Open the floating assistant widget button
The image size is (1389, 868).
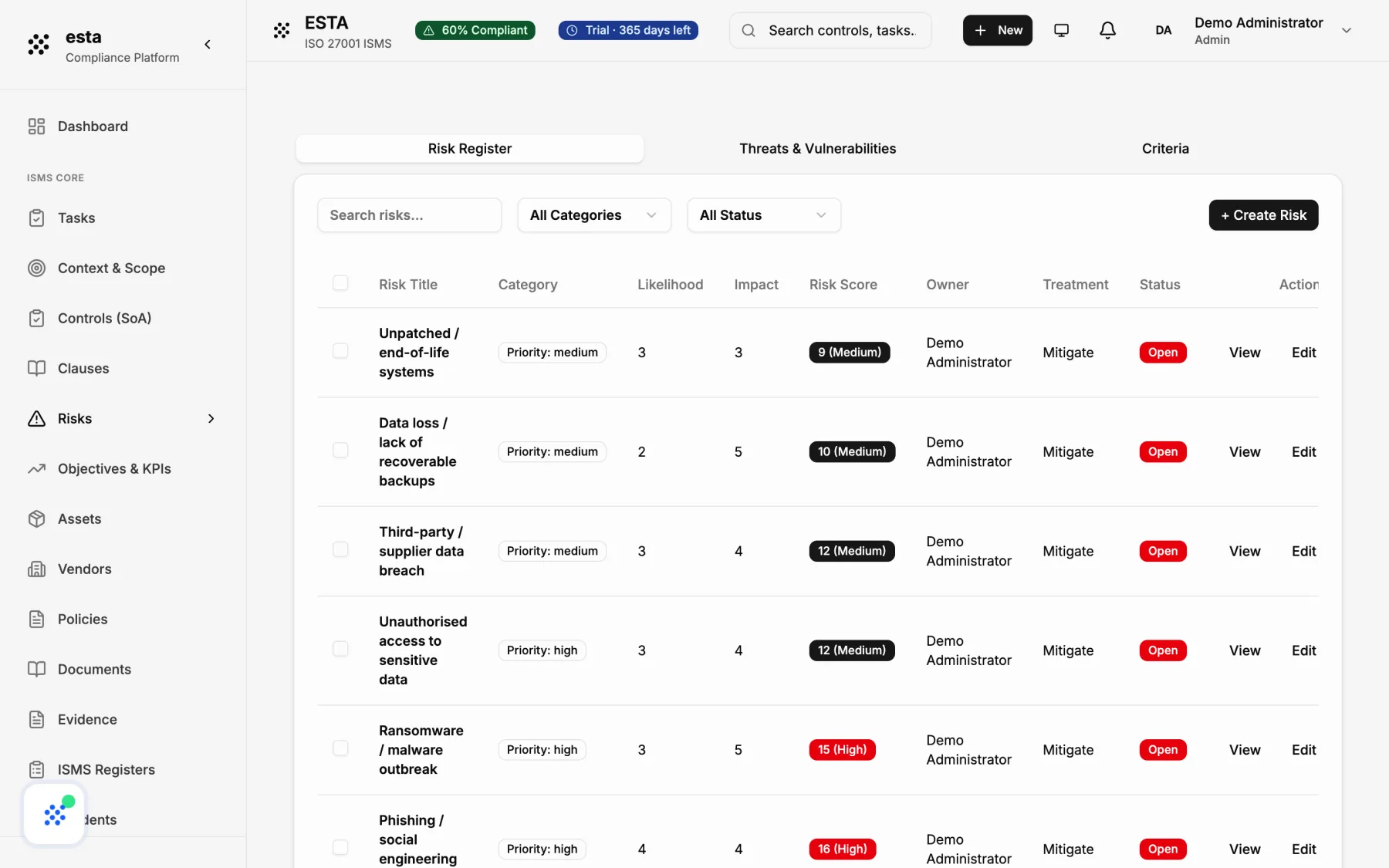pos(55,814)
